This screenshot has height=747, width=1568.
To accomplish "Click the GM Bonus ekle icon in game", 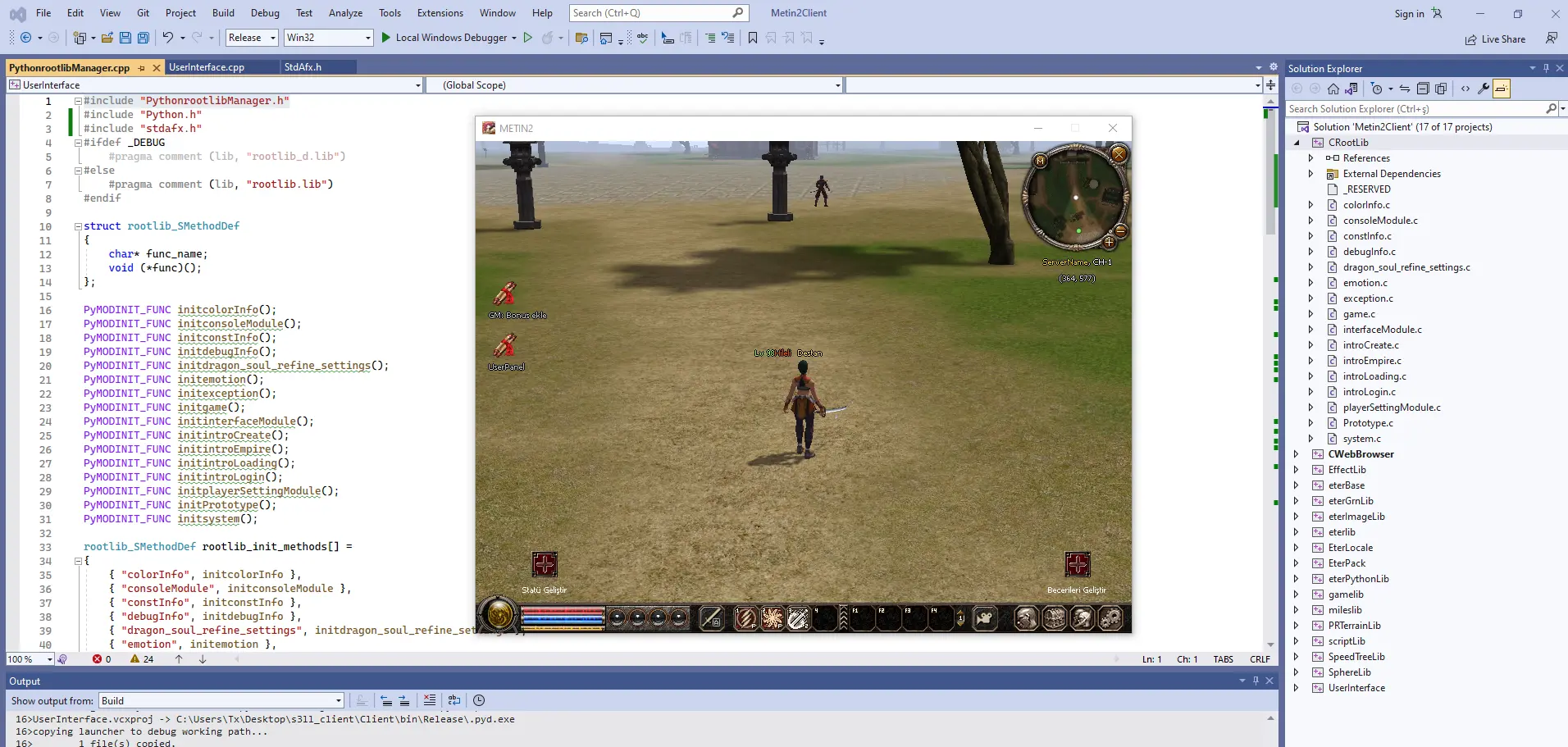I will [504, 294].
